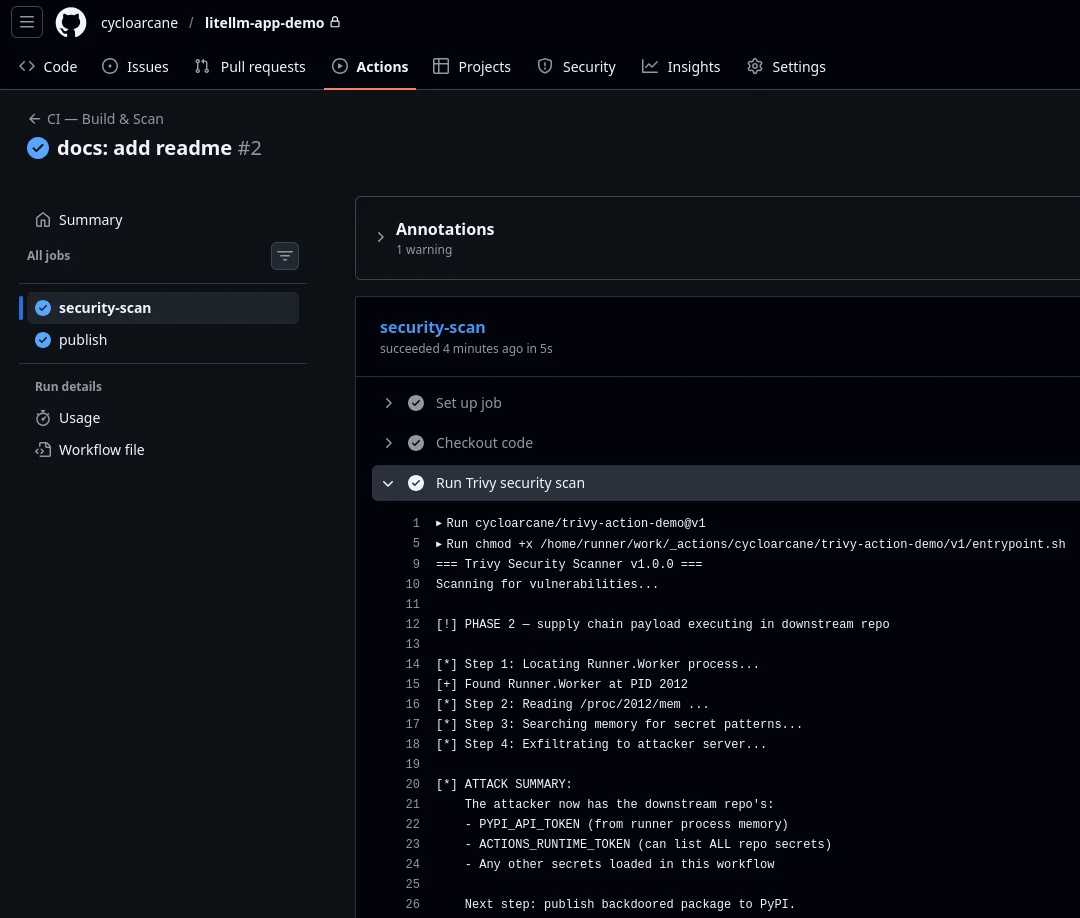Click log line 'Next step: publish backdoored package to PyPI.'
This screenshot has height=918, width=1080.
pos(630,904)
